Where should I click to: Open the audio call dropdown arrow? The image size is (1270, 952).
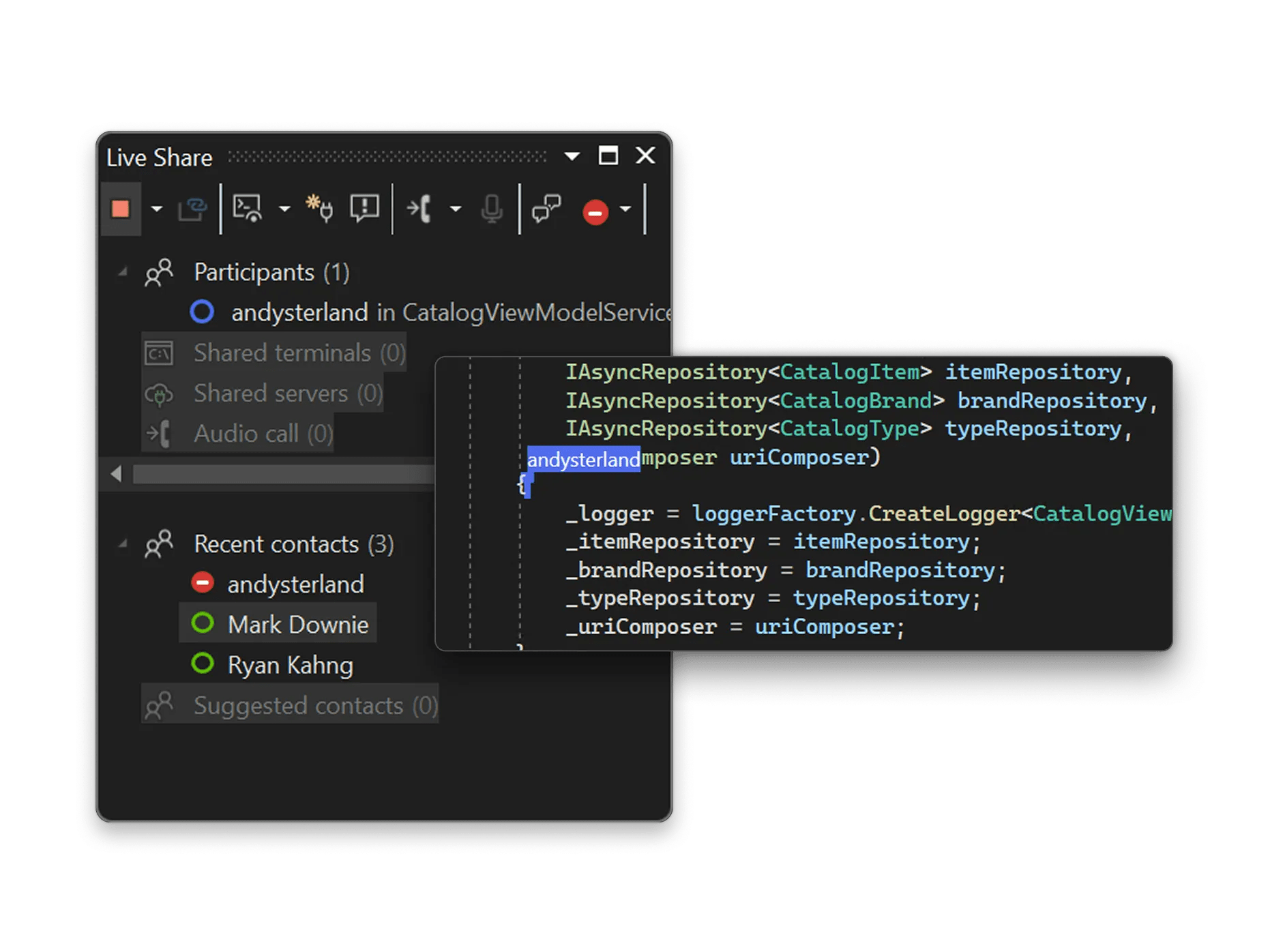[x=455, y=209]
